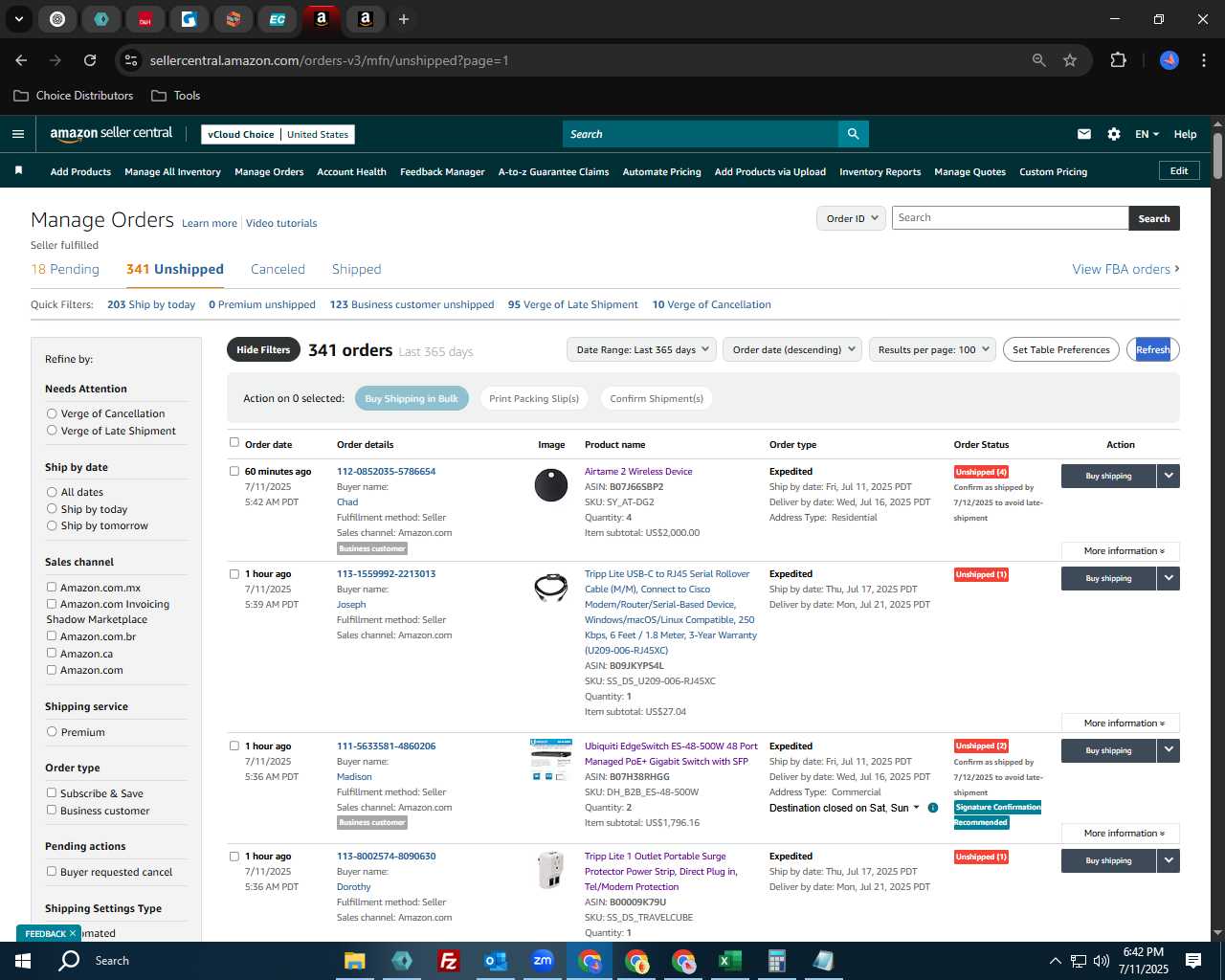Open Zoom from the taskbar
The image size is (1225, 980).
click(543, 961)
